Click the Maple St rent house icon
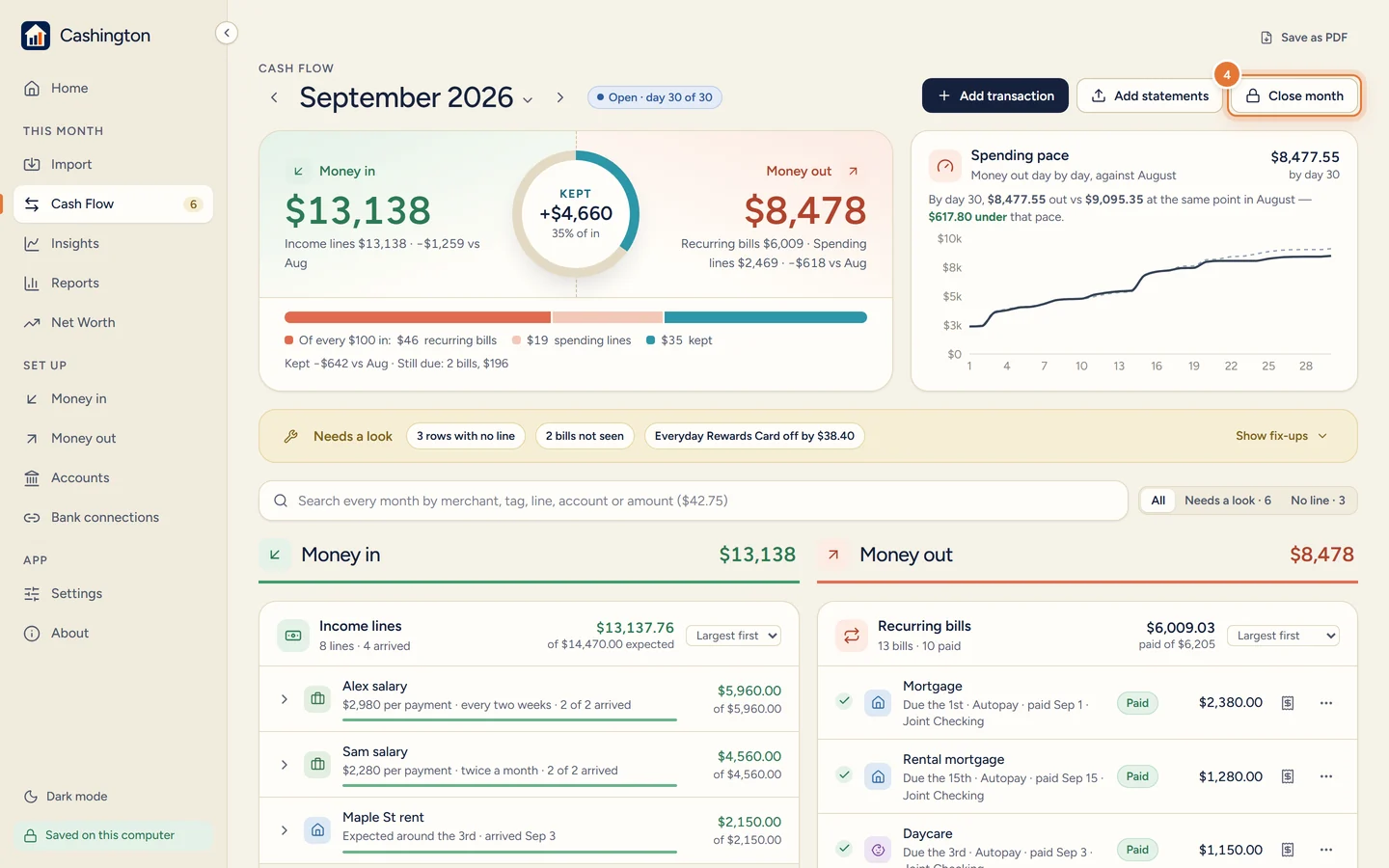 click(317, 829)
